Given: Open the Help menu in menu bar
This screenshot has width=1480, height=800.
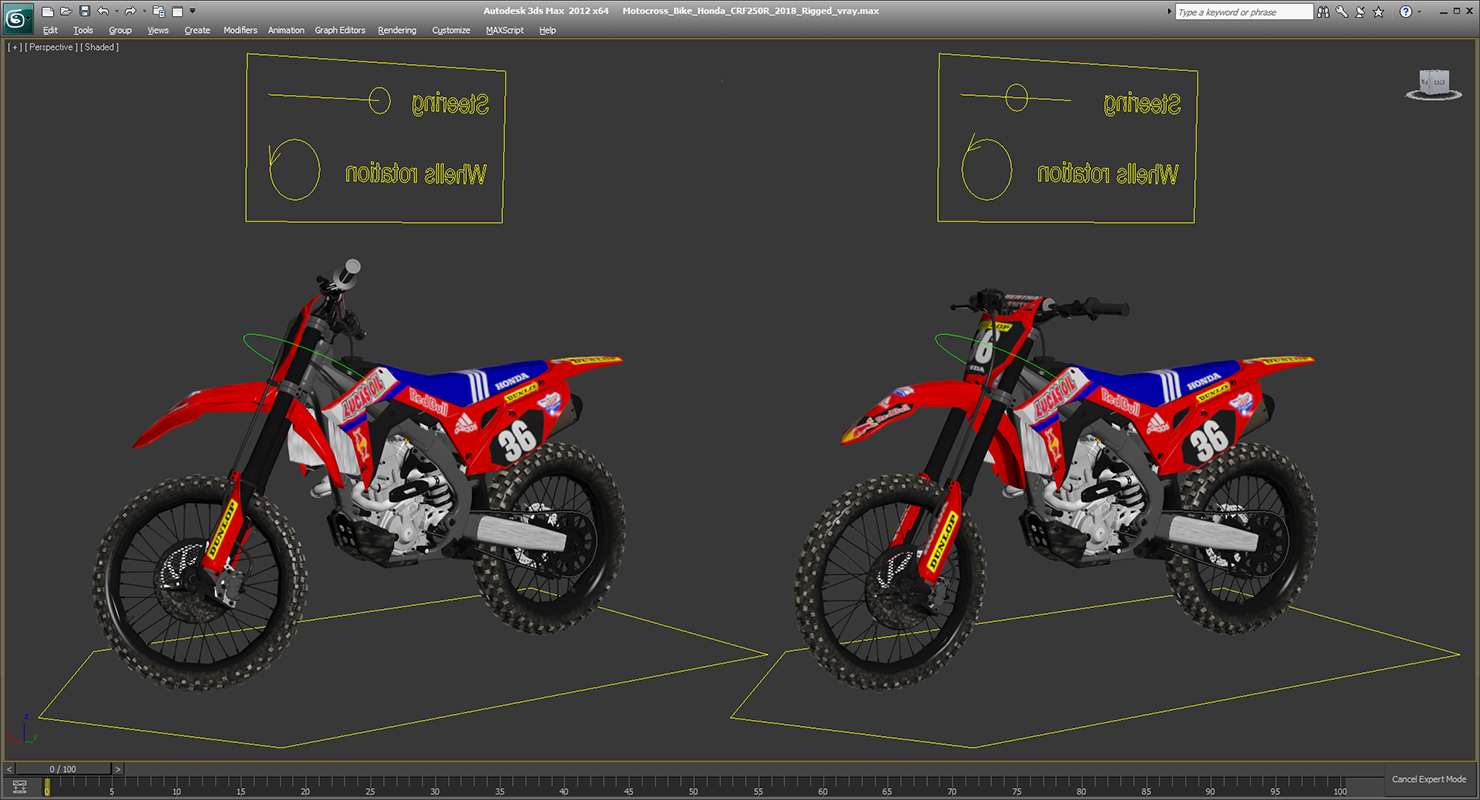Looking at the screenshot, I should [x=547, y=30].
